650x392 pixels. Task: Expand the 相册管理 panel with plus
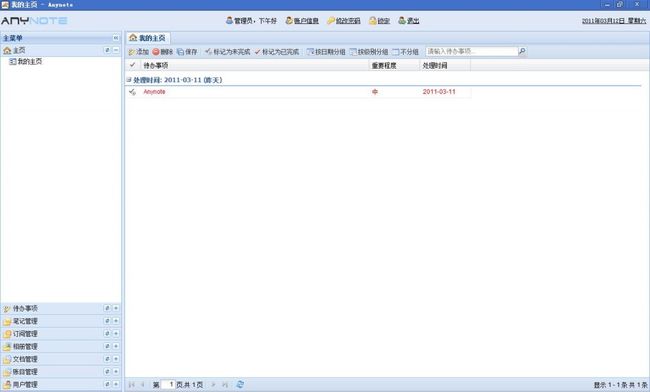(116, 346)
